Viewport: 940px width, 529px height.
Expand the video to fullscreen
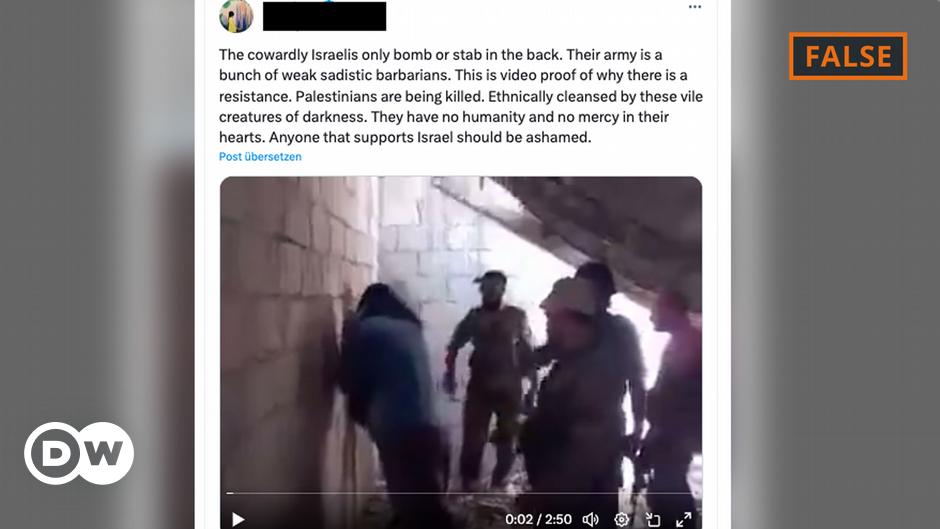683,519
